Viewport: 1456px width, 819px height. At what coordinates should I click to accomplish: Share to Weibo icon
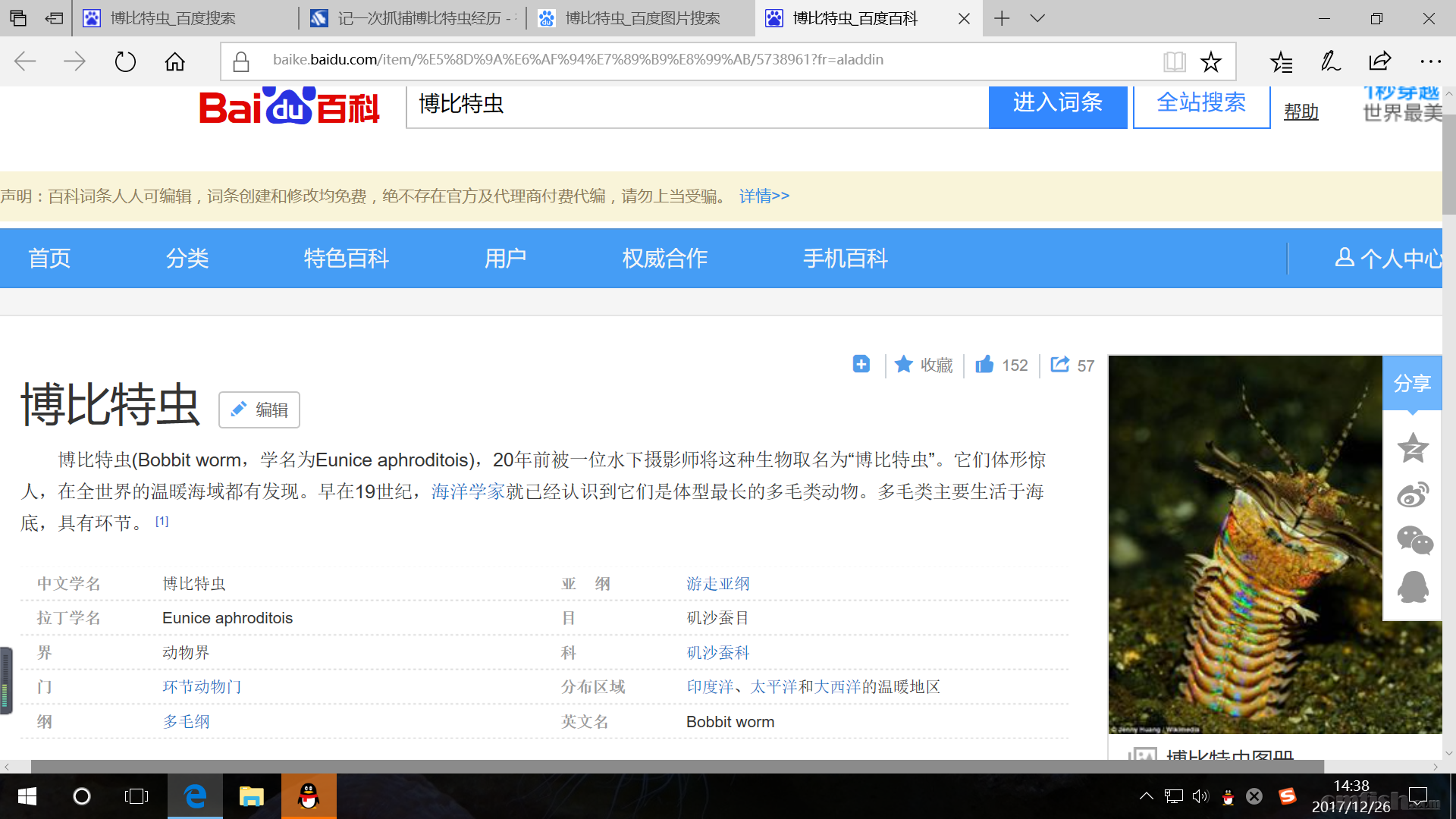pos(1413,494)
